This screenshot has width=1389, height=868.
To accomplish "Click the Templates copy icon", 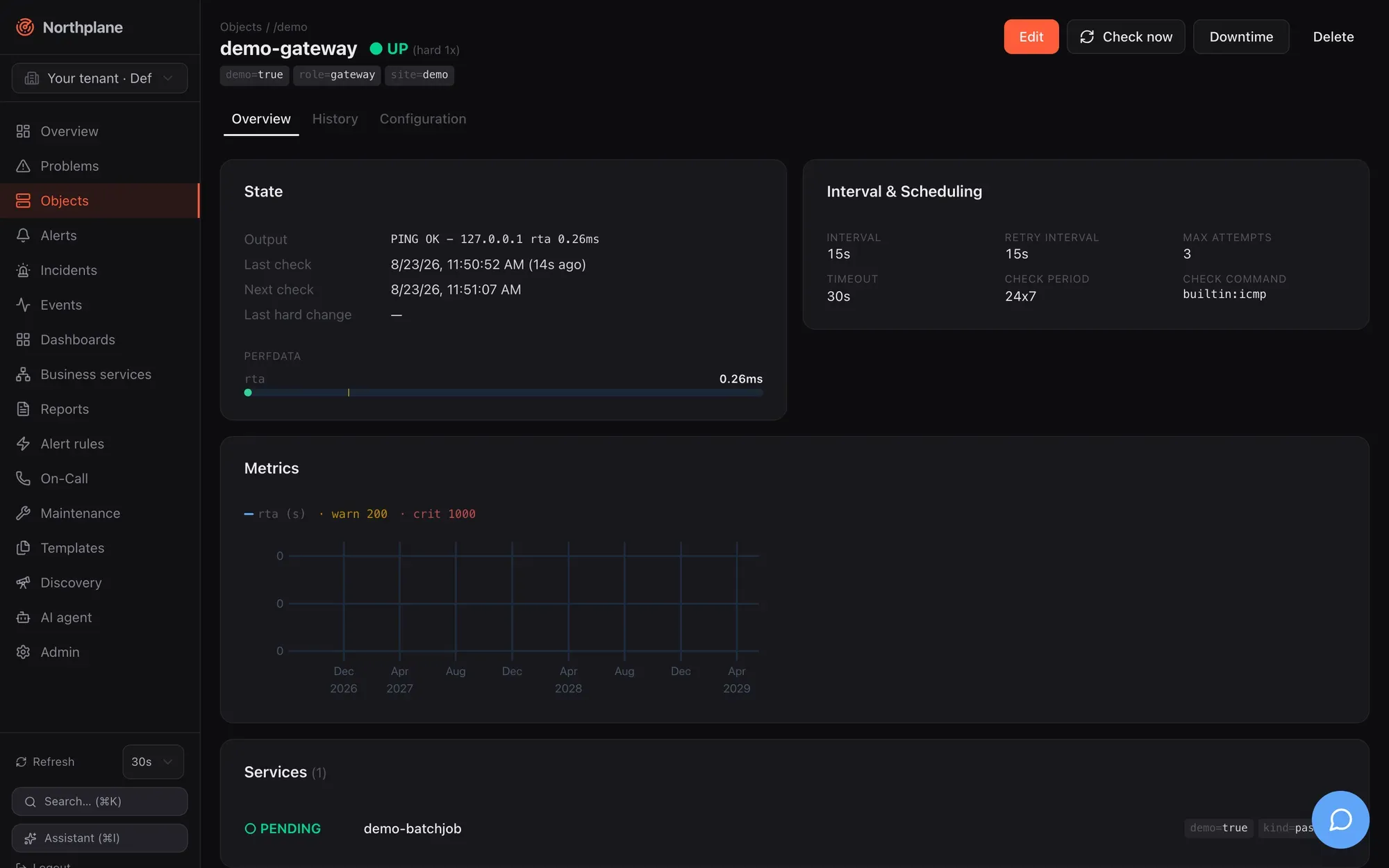I will point(23,548).
